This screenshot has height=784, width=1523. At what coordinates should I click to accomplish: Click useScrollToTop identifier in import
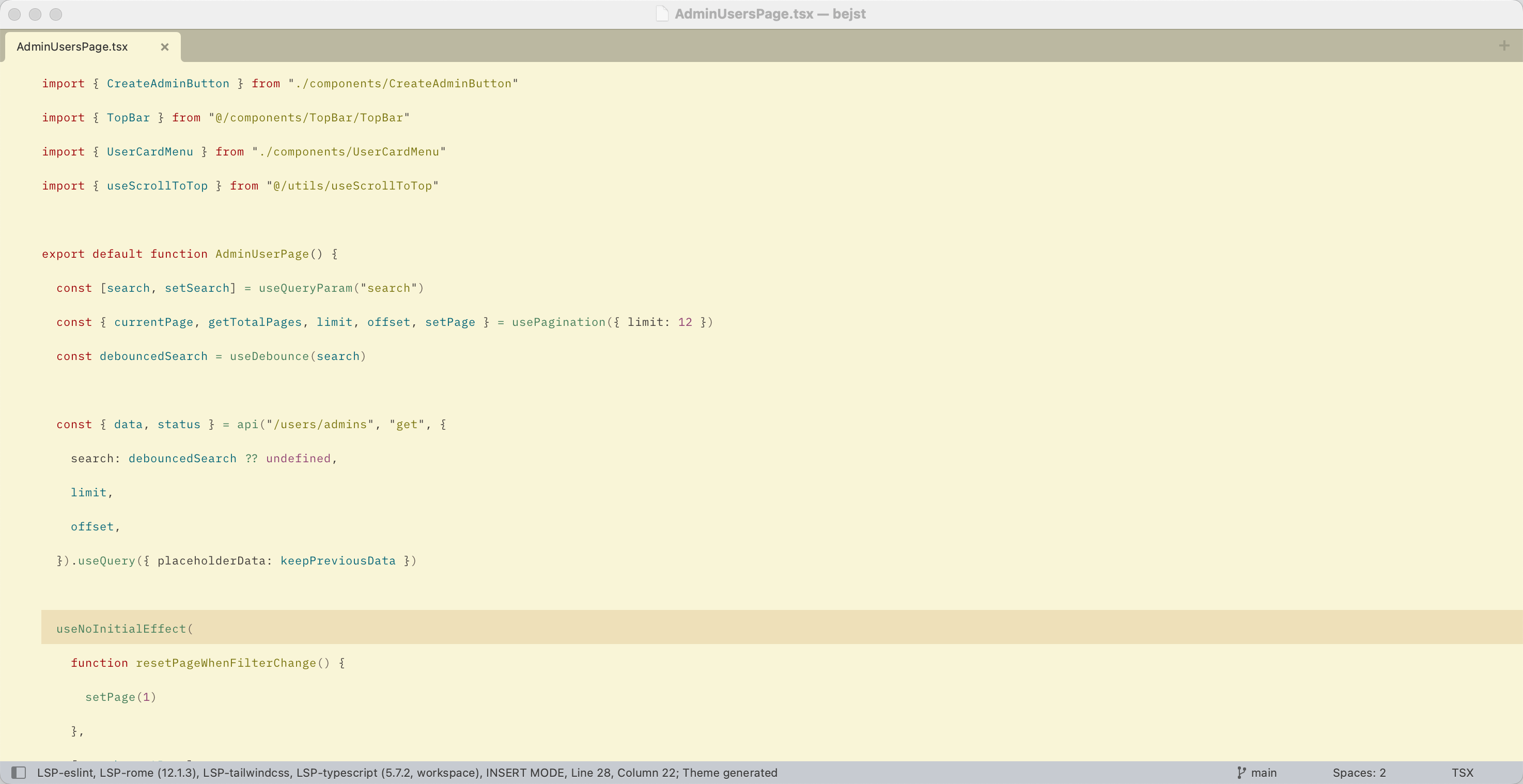(157, 185)
